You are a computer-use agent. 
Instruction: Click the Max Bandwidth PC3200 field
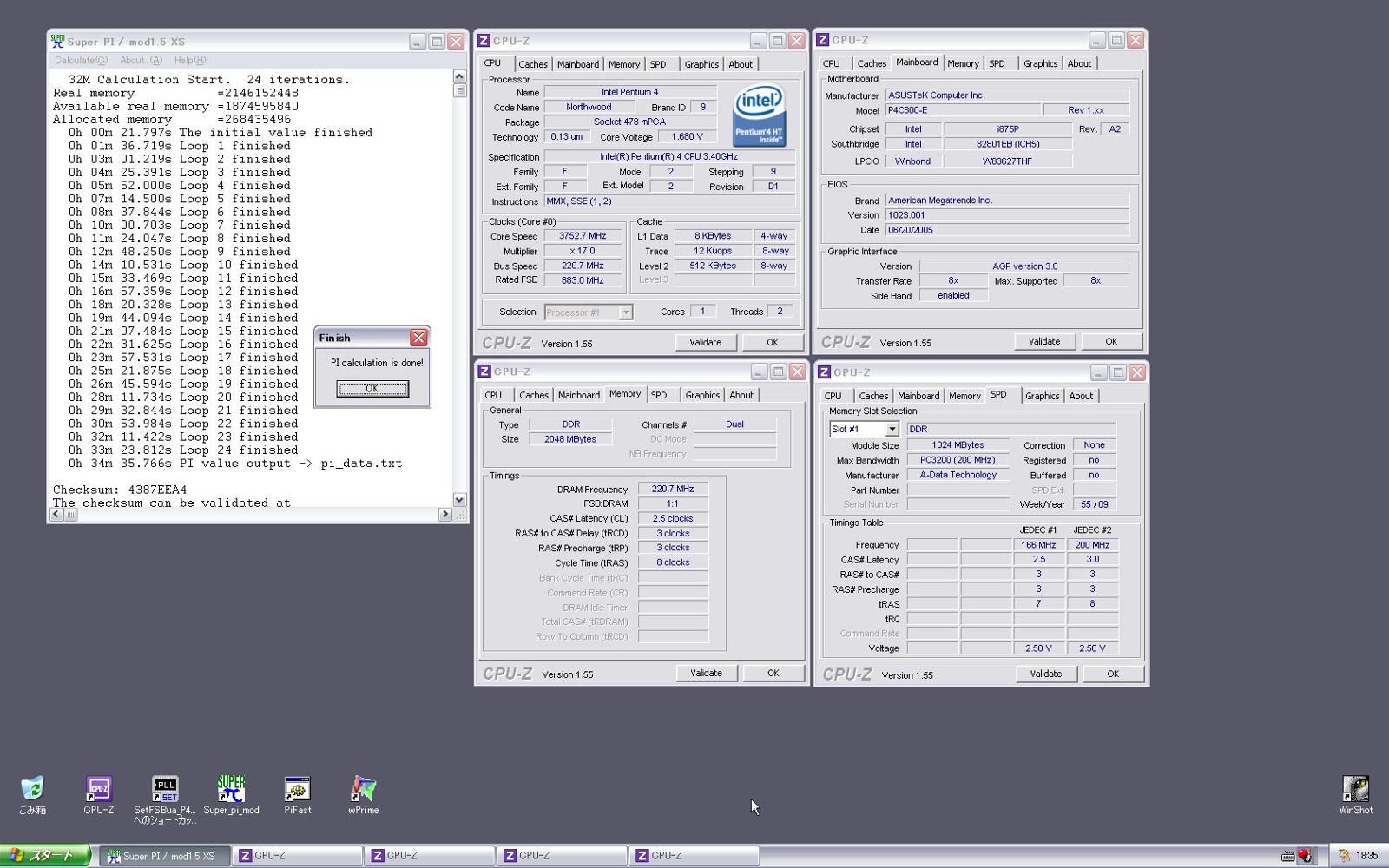click(958, 460)
